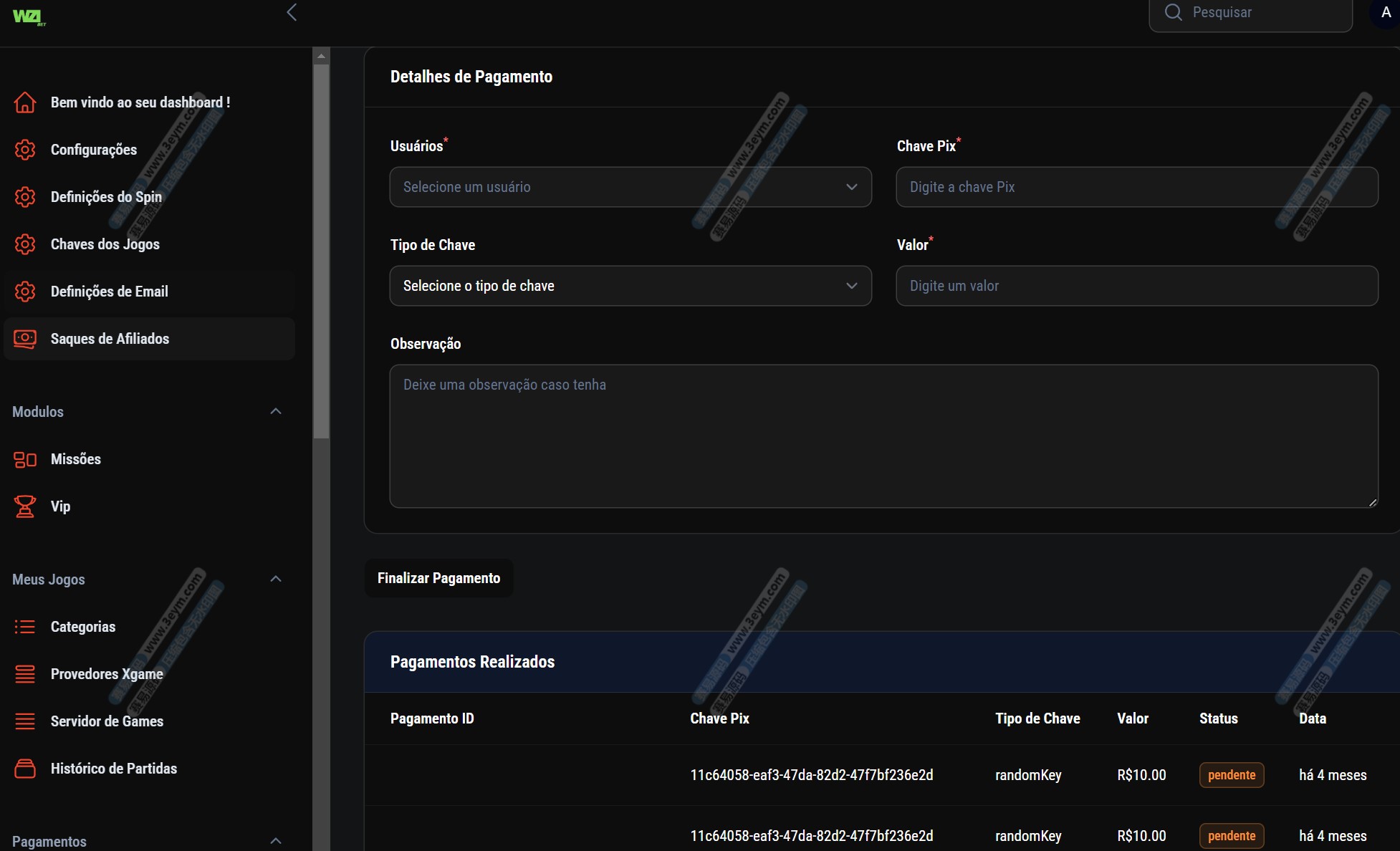The height and width of the screenshot is (851, 1400).
Task: Click the Missões sidebar icon
Action: (x=25, y=459)
